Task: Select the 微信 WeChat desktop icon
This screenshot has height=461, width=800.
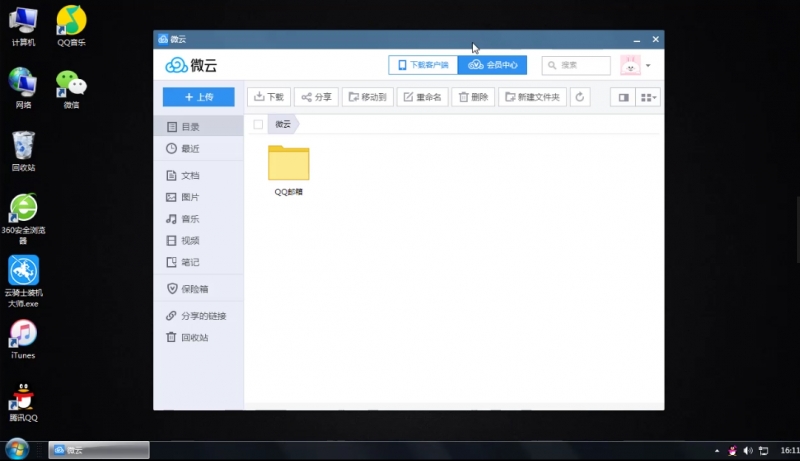Action: coord(71,88)
